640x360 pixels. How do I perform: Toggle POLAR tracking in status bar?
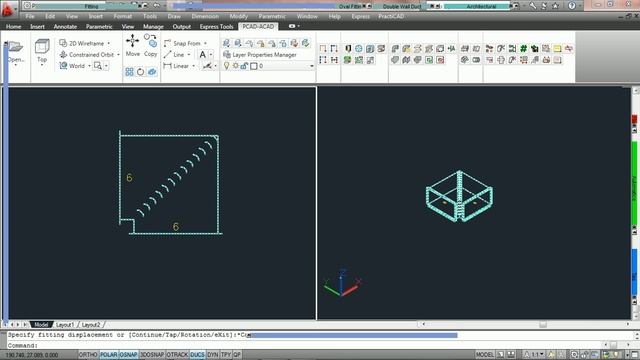pyautogui.click(x=109, y=355)
